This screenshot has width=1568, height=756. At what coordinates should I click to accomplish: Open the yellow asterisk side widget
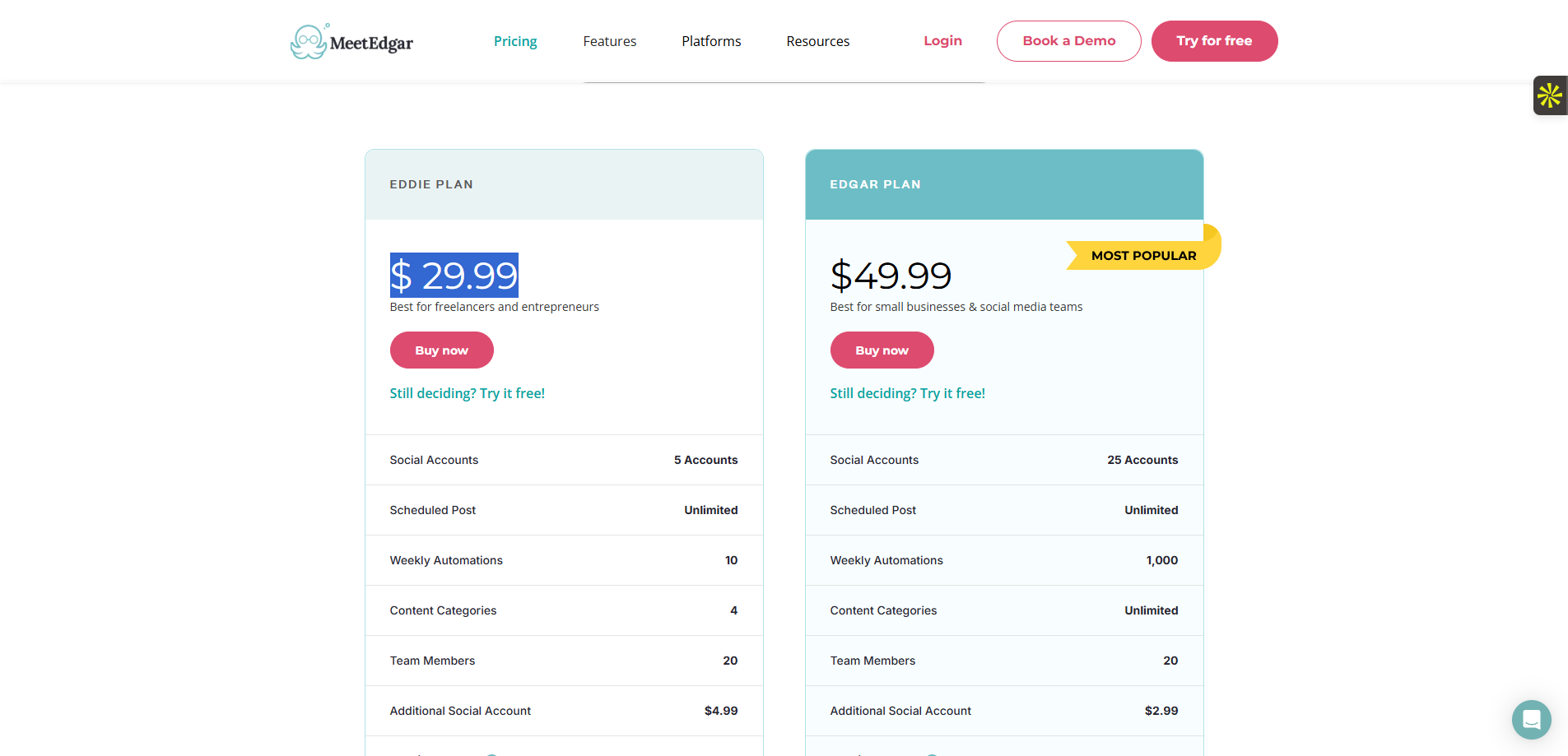tap(1549, 95)
